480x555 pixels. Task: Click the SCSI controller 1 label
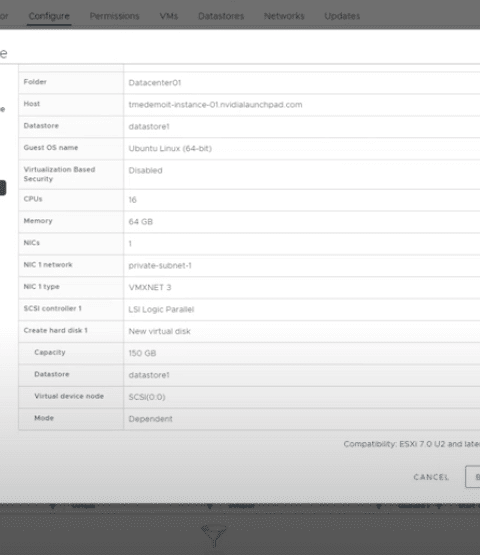tap(53, 309)
